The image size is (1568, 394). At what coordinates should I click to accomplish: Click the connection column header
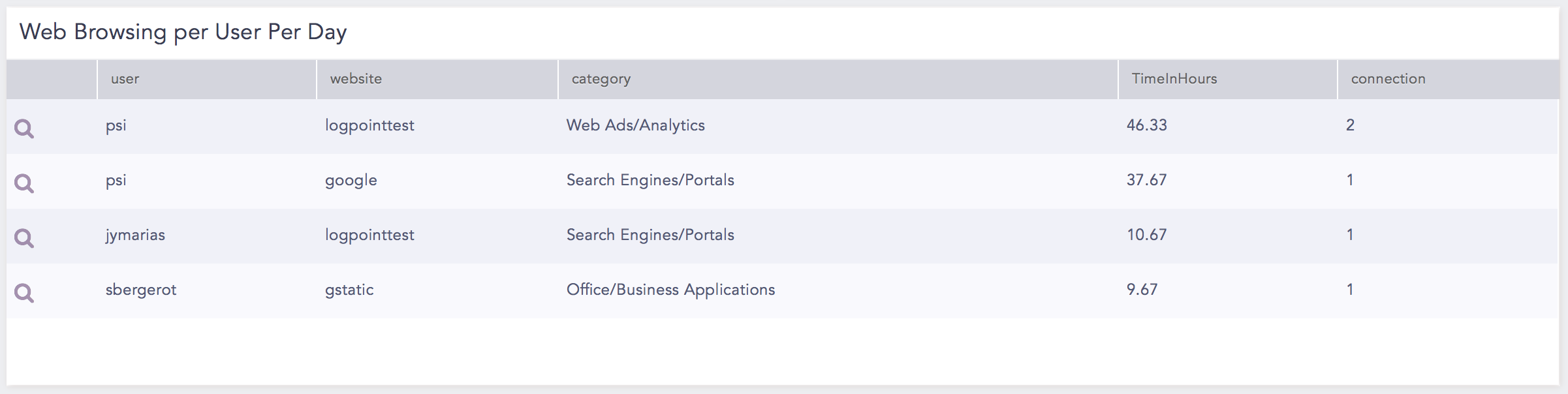[x=1388, y=79]
